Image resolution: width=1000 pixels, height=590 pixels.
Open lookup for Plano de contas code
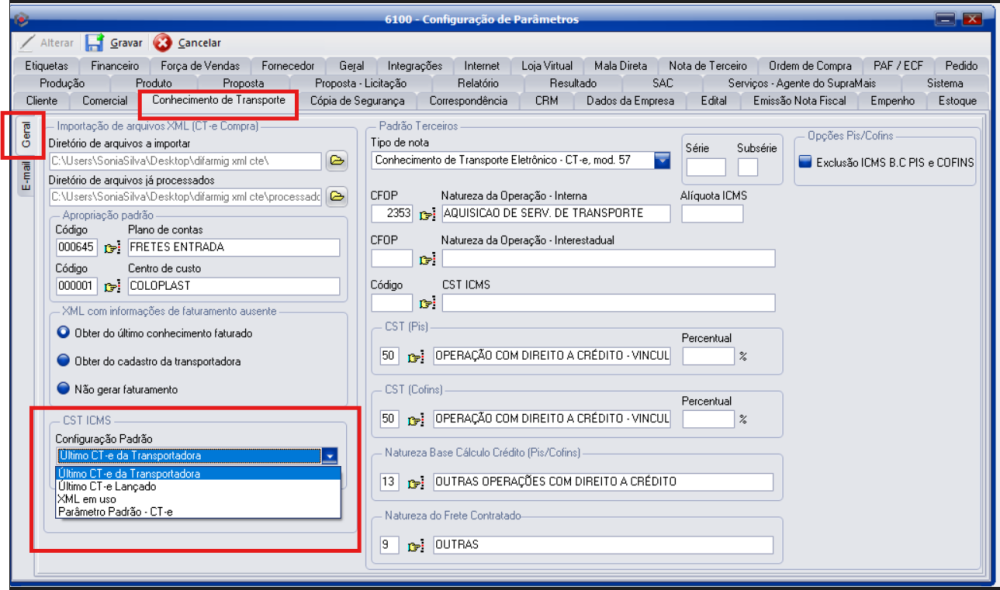[x=112, y=248]
